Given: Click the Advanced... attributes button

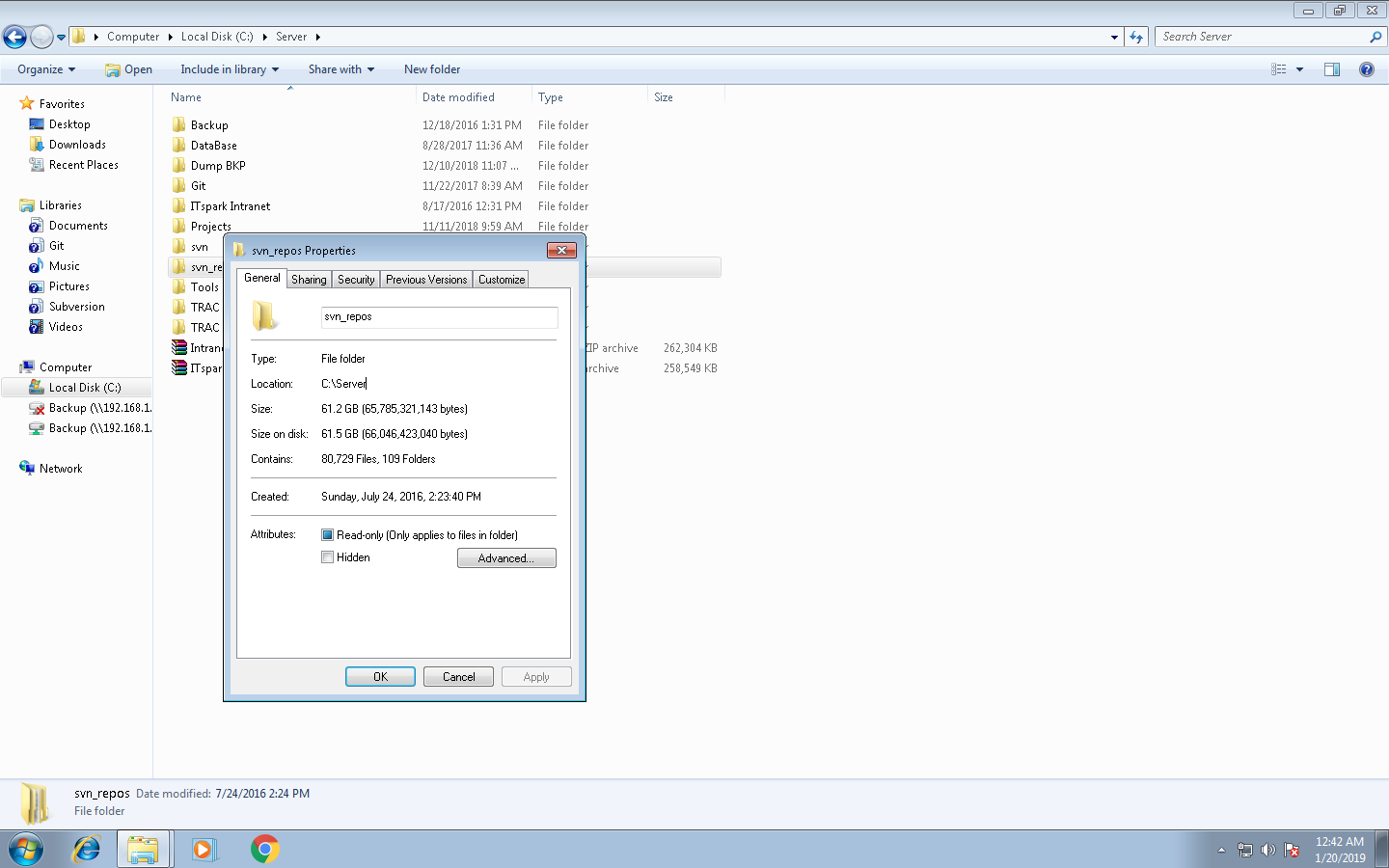Looking at the screenshot, I should [x=506, y=558].
